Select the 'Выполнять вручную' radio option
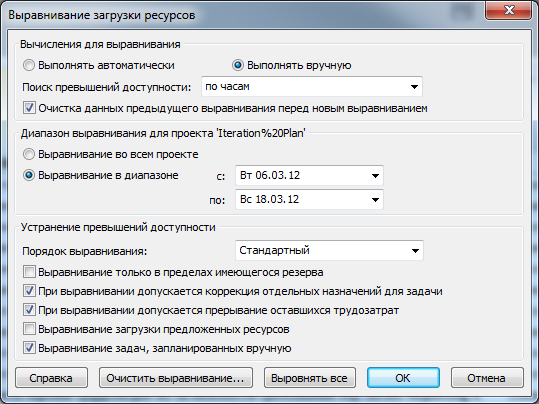Image resolution: width=539 pixels, height=404 pixels. tap(238, 65)
